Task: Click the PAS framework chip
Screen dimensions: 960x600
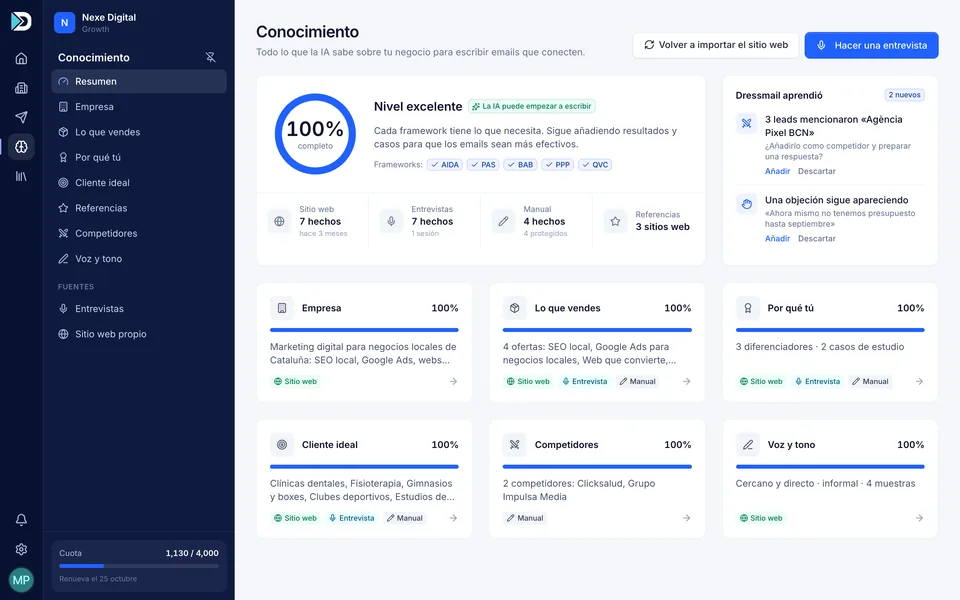Action: coord(483,165)
